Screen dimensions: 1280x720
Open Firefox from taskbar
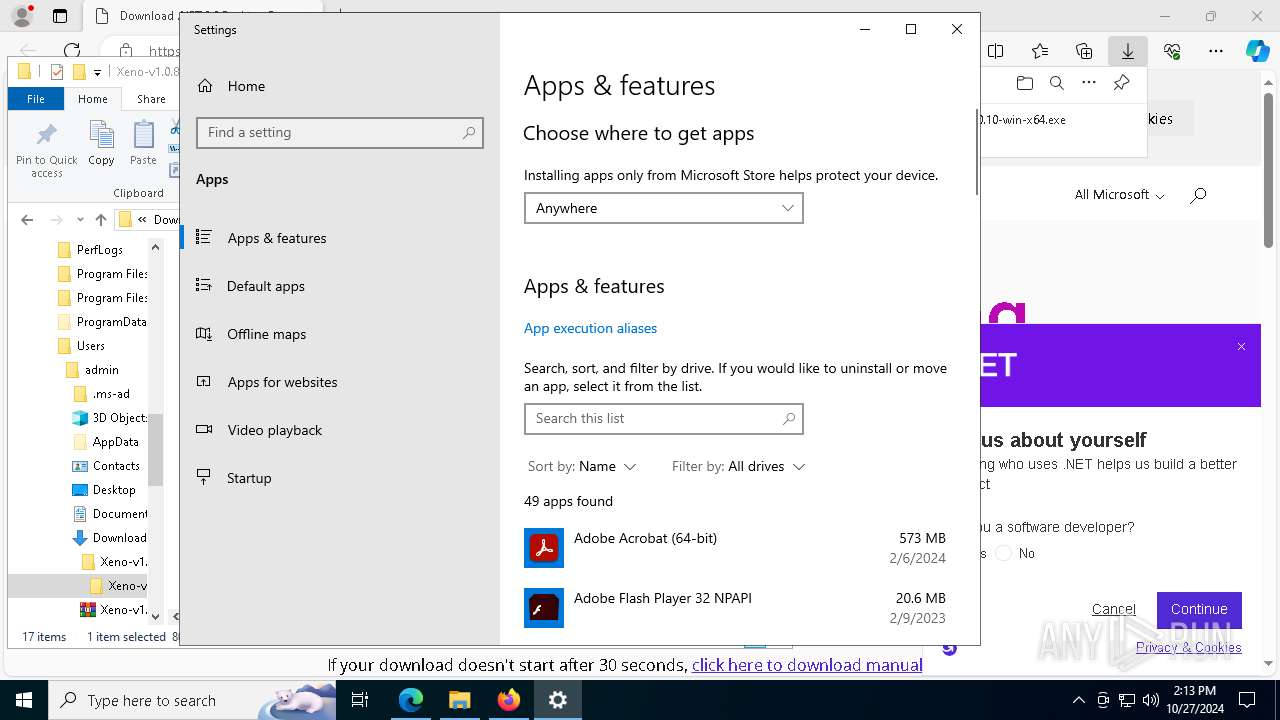(509, 700)
